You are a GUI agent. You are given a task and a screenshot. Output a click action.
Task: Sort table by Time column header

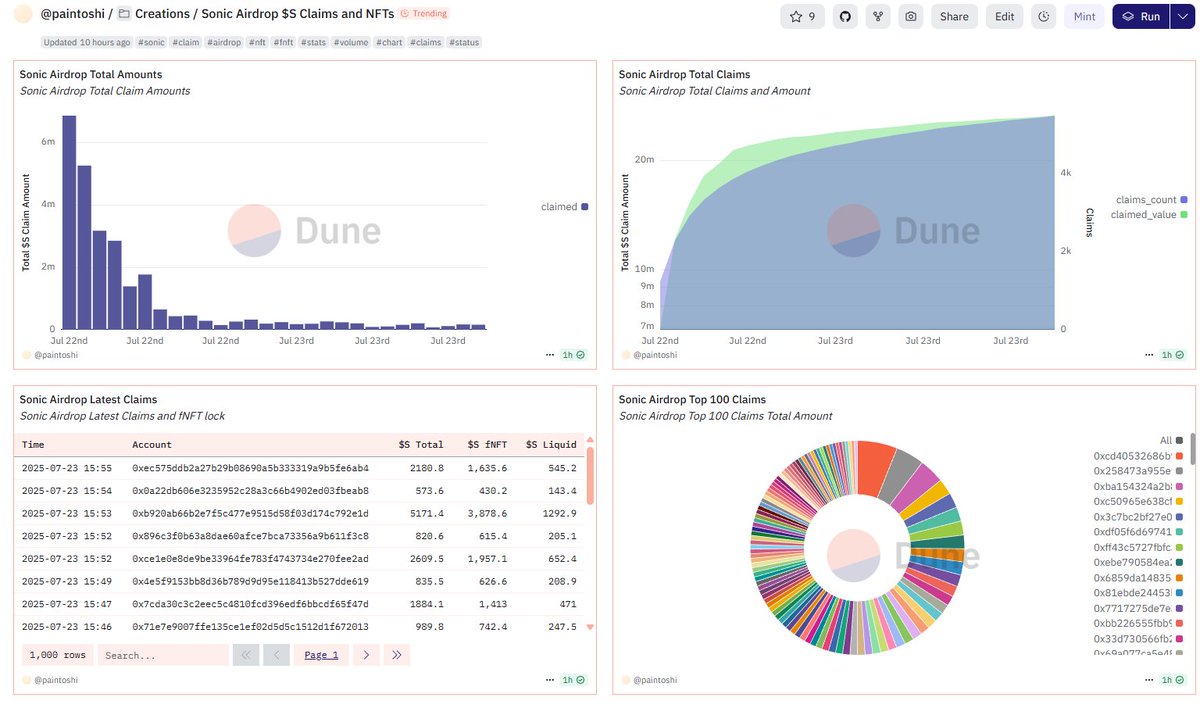[x=32, y=444]
